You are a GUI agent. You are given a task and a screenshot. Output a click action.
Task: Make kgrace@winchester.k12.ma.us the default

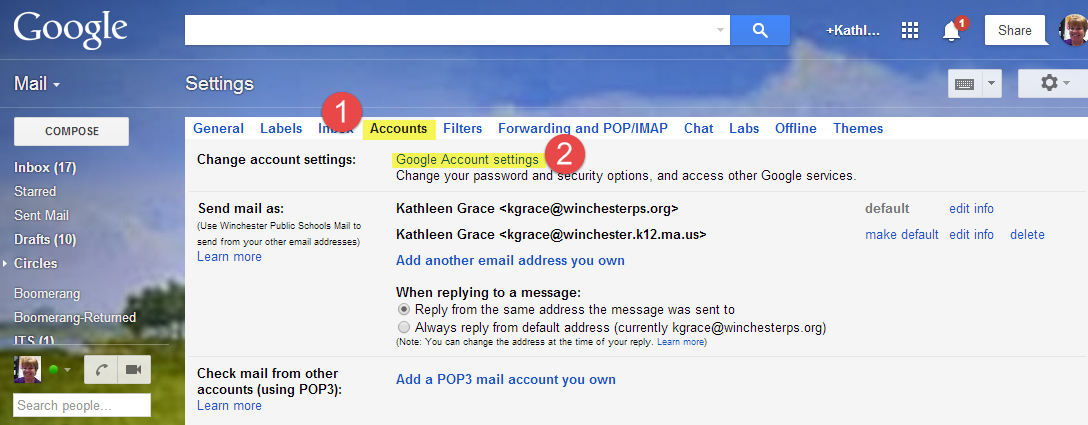902,235
